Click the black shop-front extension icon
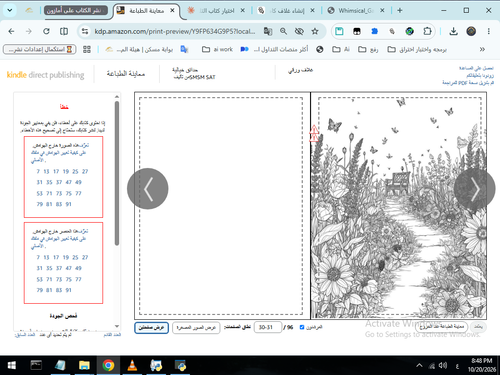Screen dimensions: 500x375 (x=357, y=31)
